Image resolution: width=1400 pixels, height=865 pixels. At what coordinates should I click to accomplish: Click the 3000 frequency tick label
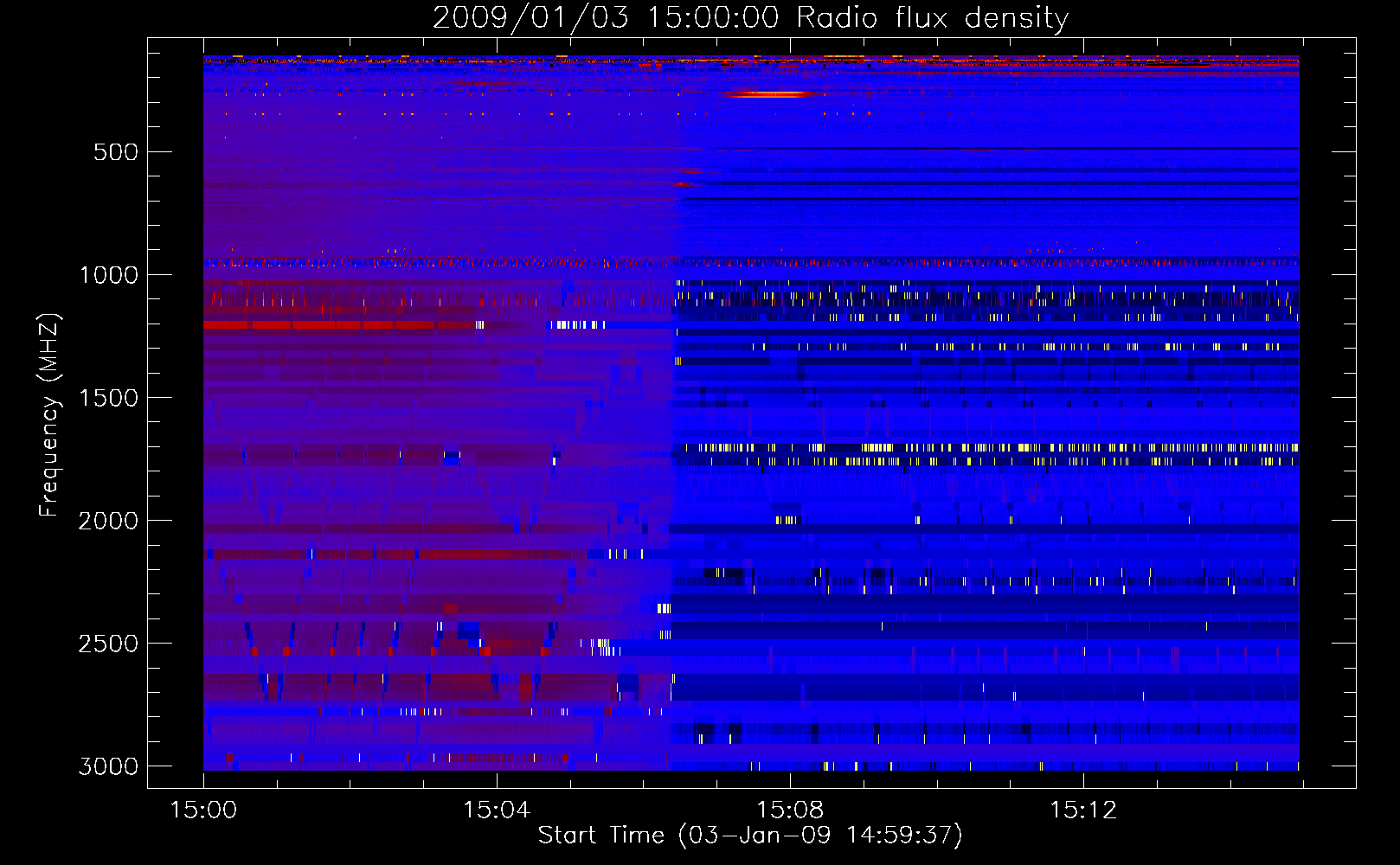coord(108,766)
